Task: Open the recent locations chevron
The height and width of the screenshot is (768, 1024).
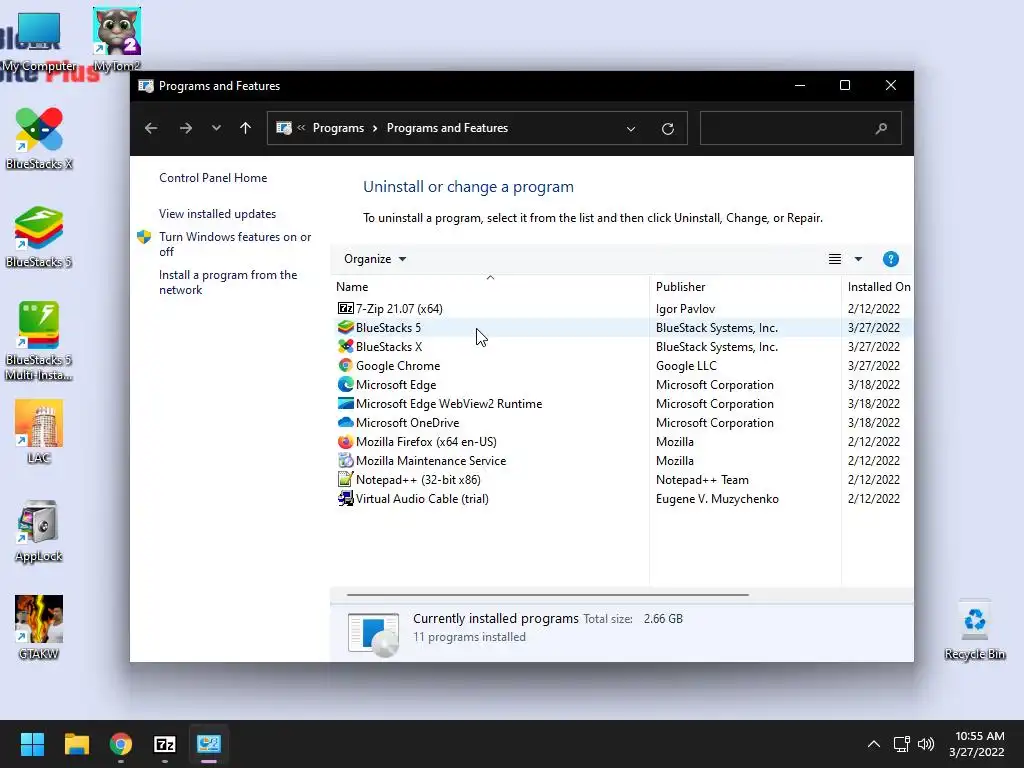Action: [216, 128]
